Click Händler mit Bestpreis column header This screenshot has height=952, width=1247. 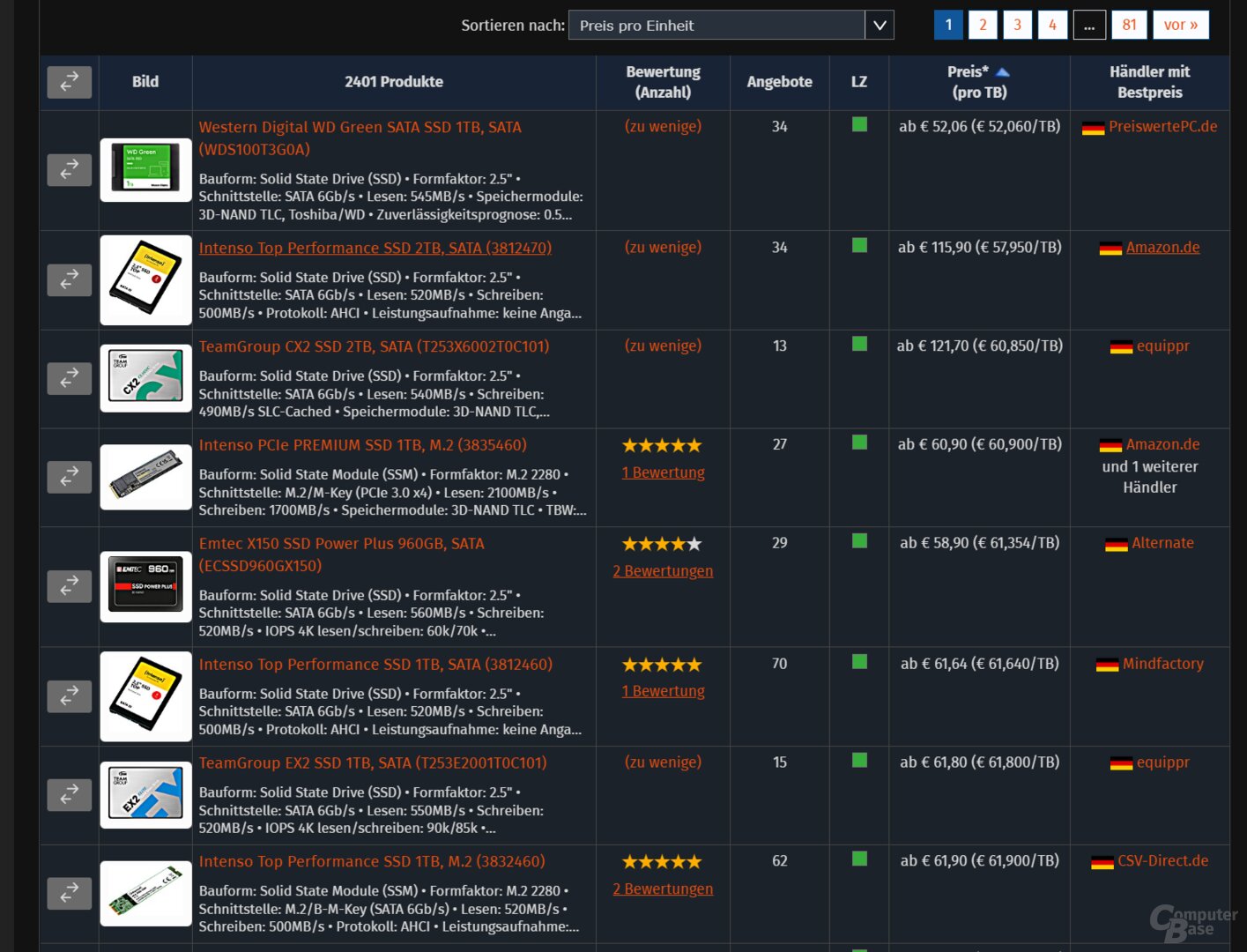point(1149,82)
